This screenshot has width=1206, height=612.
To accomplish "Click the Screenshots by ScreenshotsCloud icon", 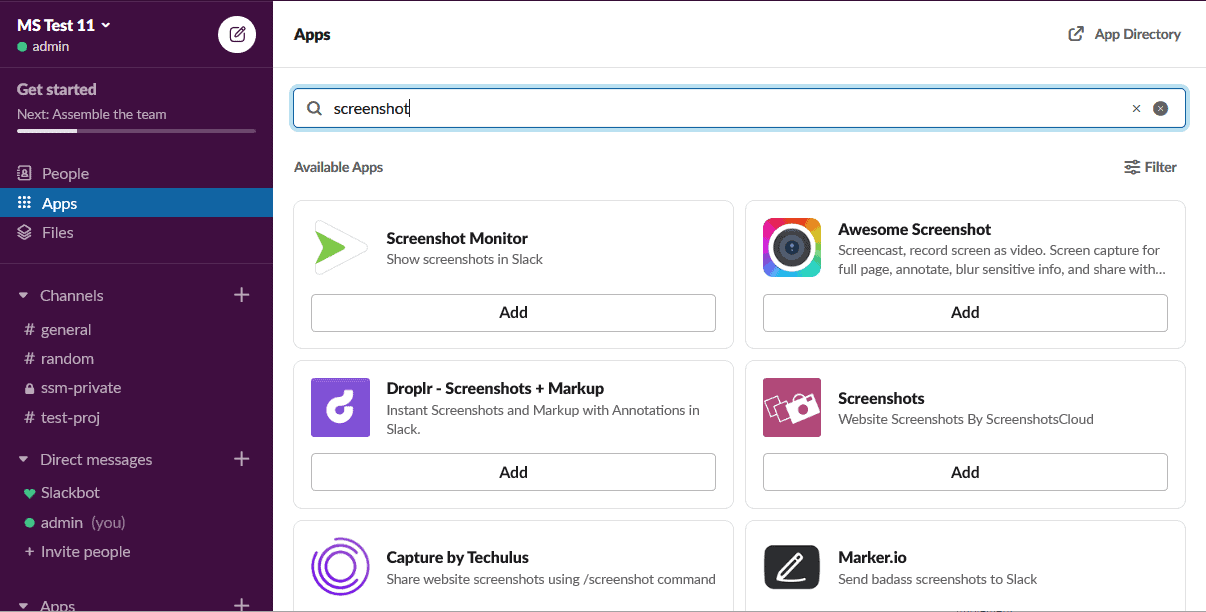I will tap(791, 408).
